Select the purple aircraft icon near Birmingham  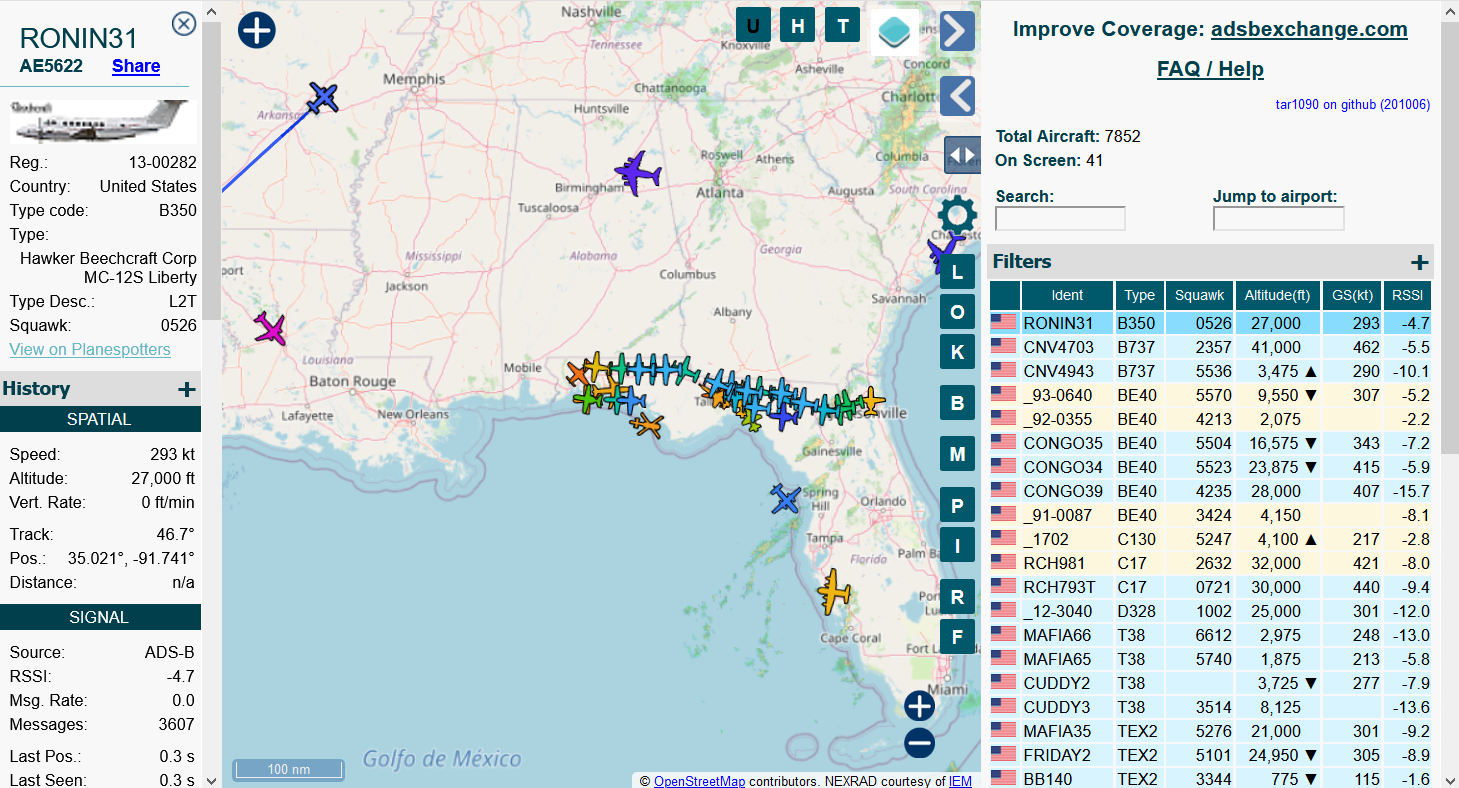click(x=637, y=173)
